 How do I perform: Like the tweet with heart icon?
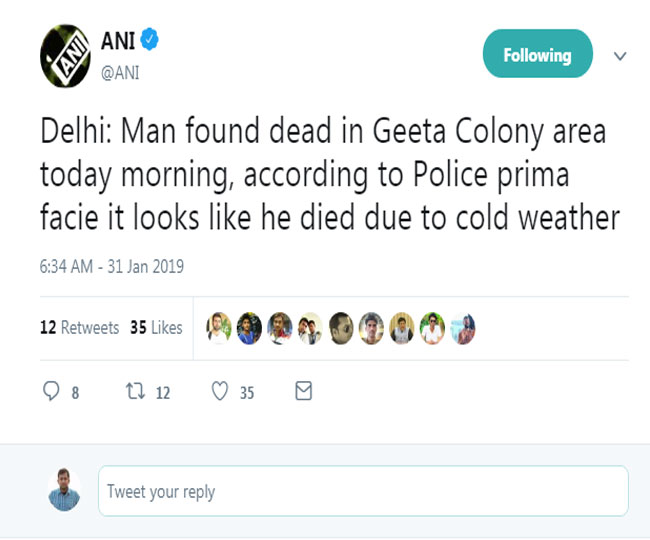click(220, 392)
